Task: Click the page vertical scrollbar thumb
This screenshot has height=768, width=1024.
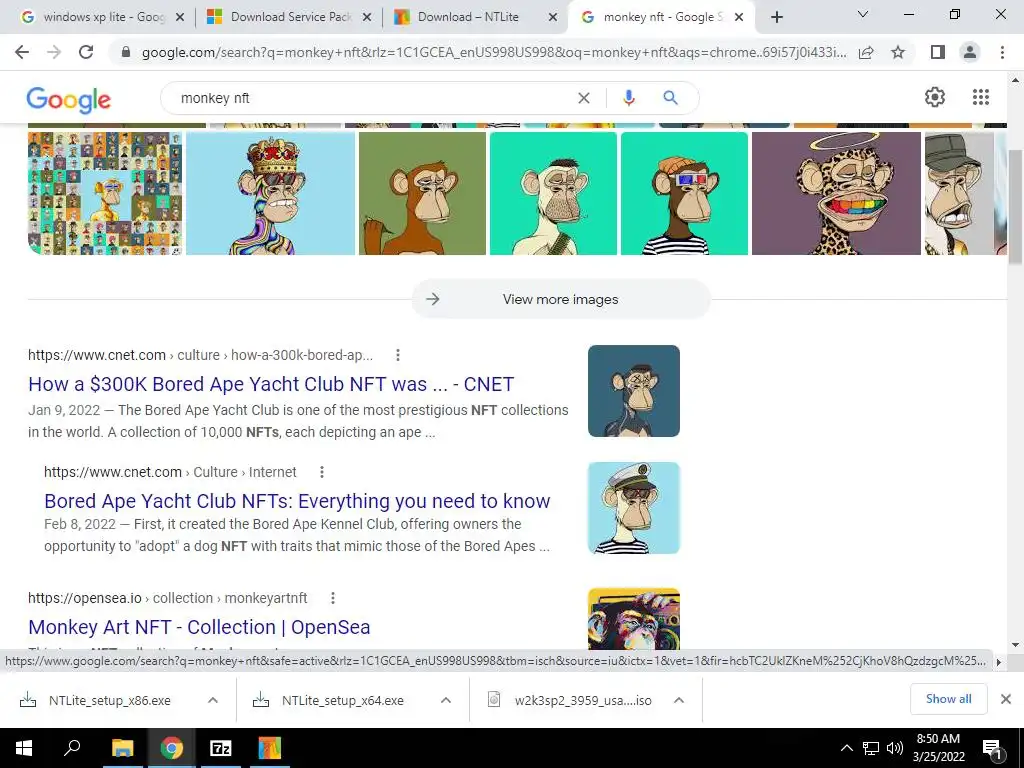Action: [1015, 206]
